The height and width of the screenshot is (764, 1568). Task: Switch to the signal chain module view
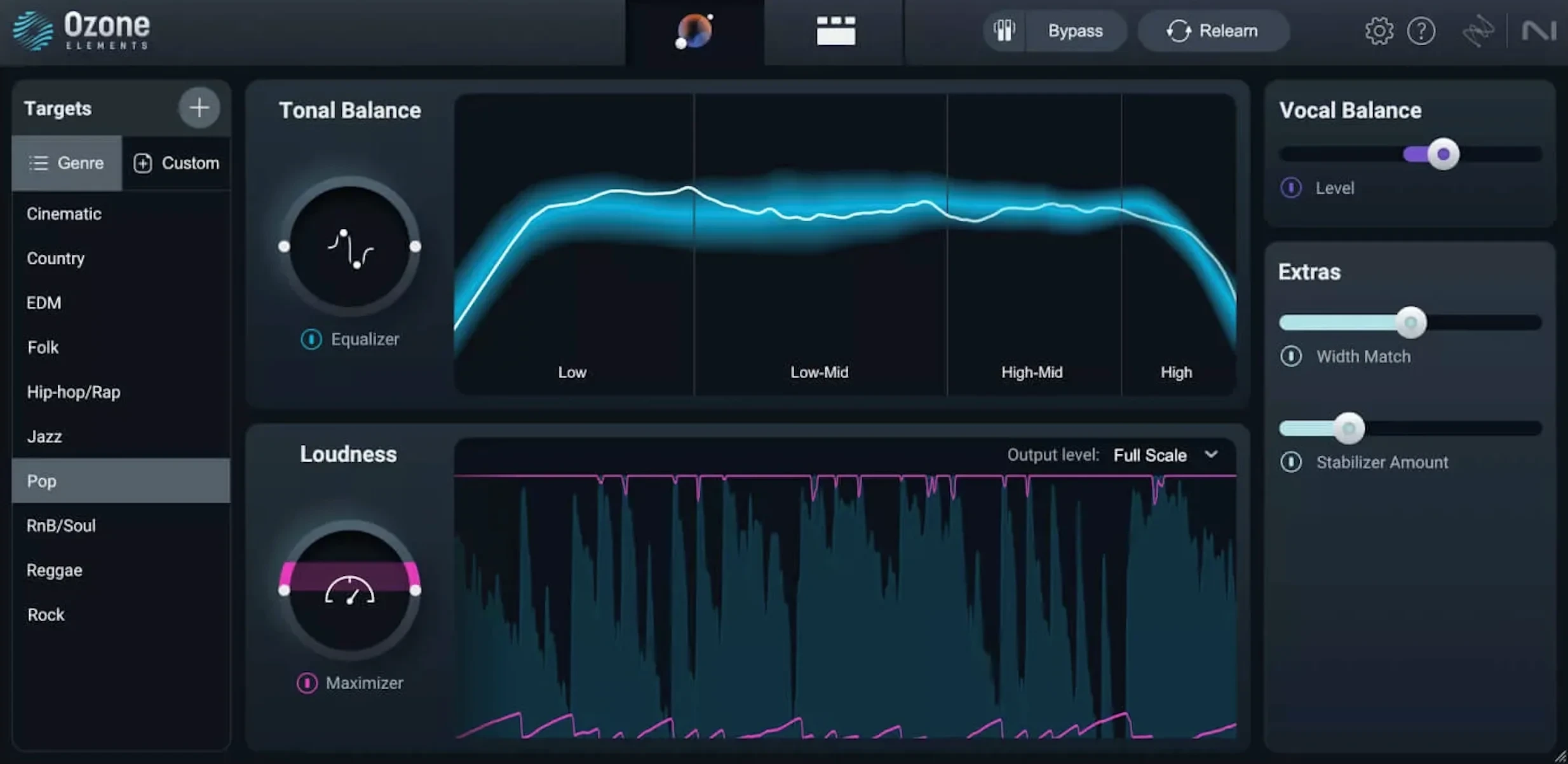835,31
